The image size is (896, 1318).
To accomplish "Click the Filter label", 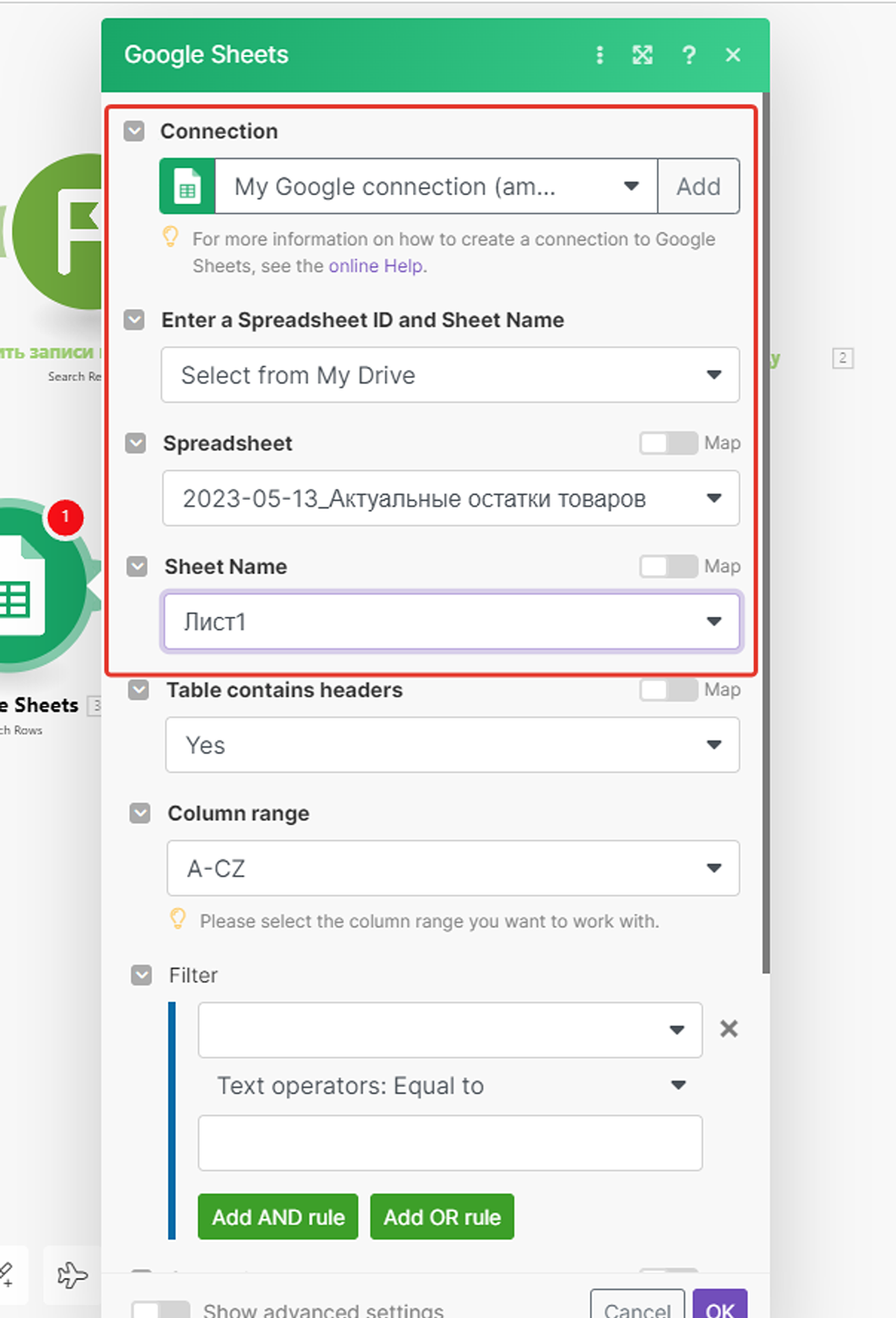I will pyautogui.click(x=193, y=975).
